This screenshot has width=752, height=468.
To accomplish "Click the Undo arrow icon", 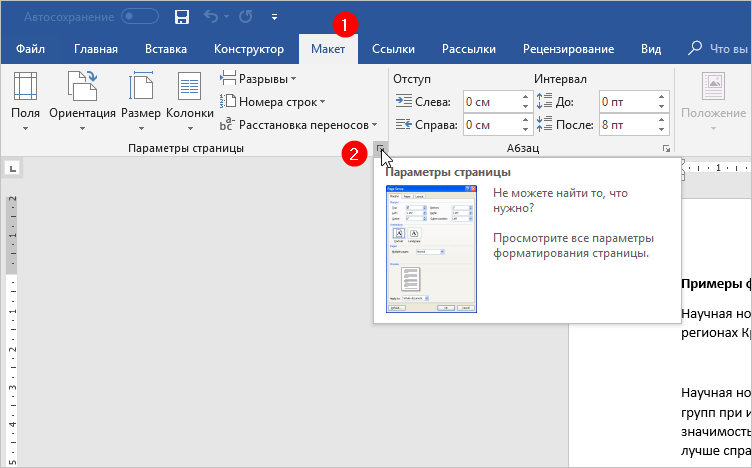I will click(211, 17).
